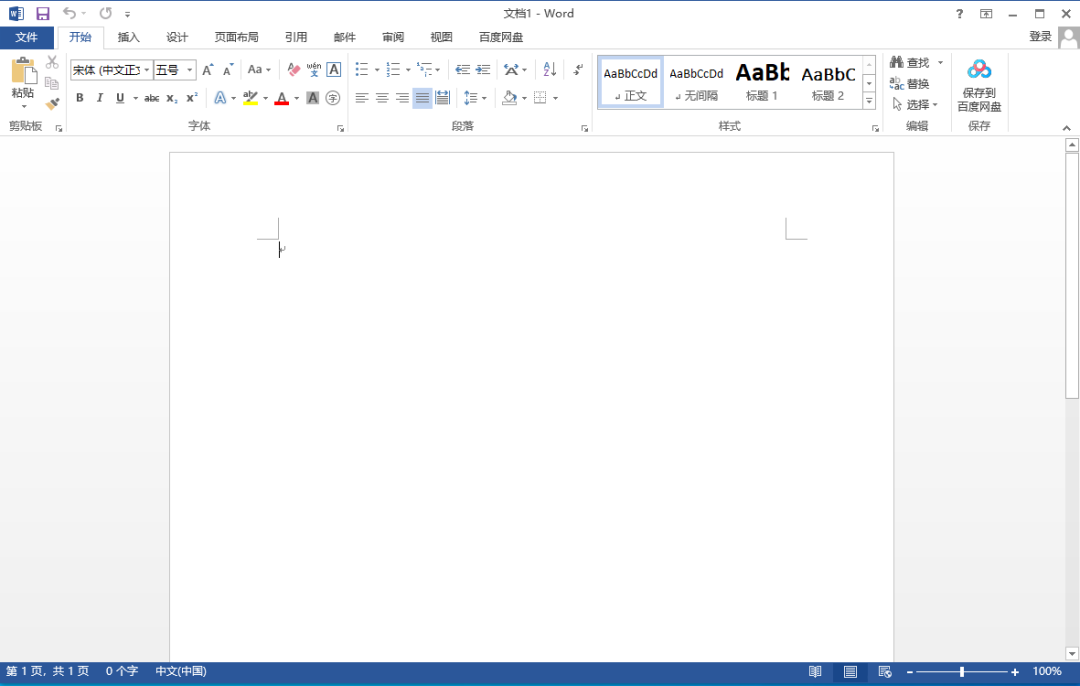Sort text with the A-Z sort icon
Image resolution: width=1080 pixels, height=686 pixels.
click(549, 69)
